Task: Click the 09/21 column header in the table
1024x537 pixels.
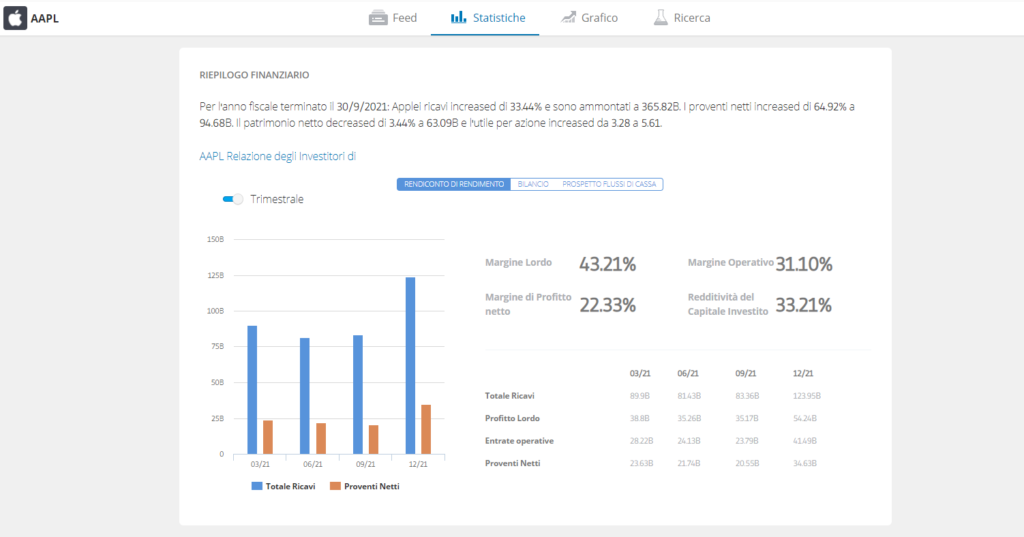Action: (746, 374)
